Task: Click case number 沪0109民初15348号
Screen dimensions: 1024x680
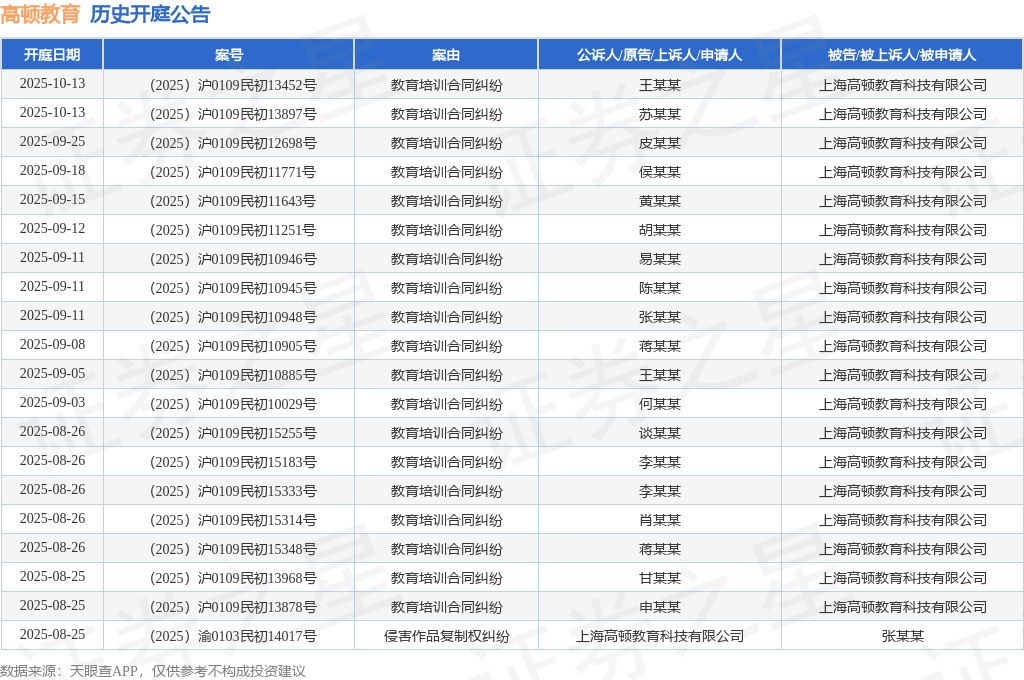Action: [257, 549]
